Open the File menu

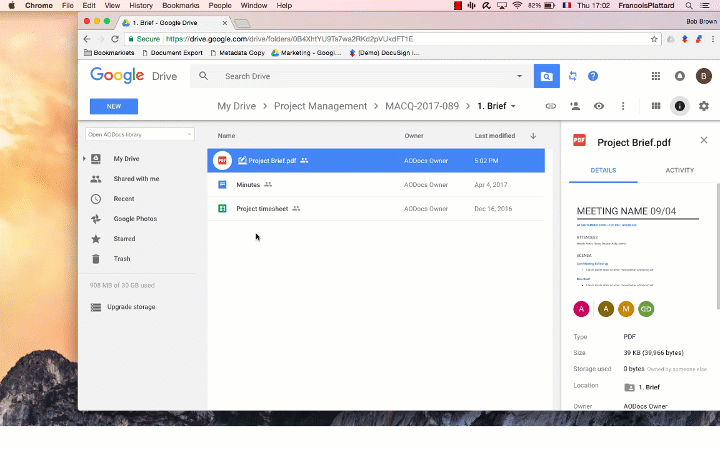coord(68,6)
